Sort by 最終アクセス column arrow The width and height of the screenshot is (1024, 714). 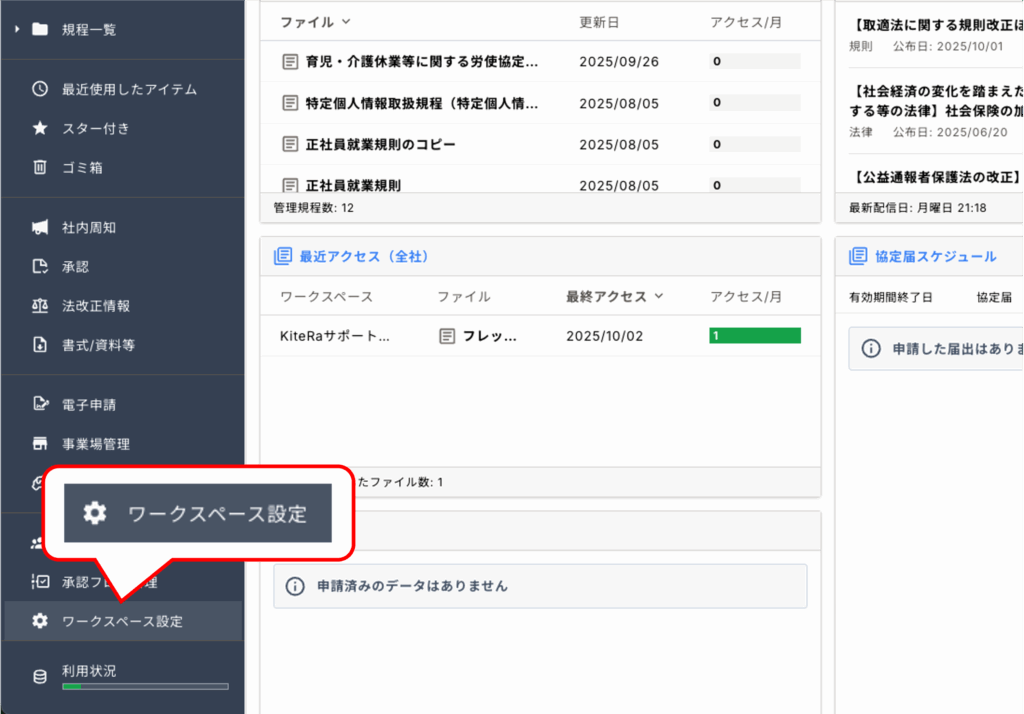[x=658, y=296]
